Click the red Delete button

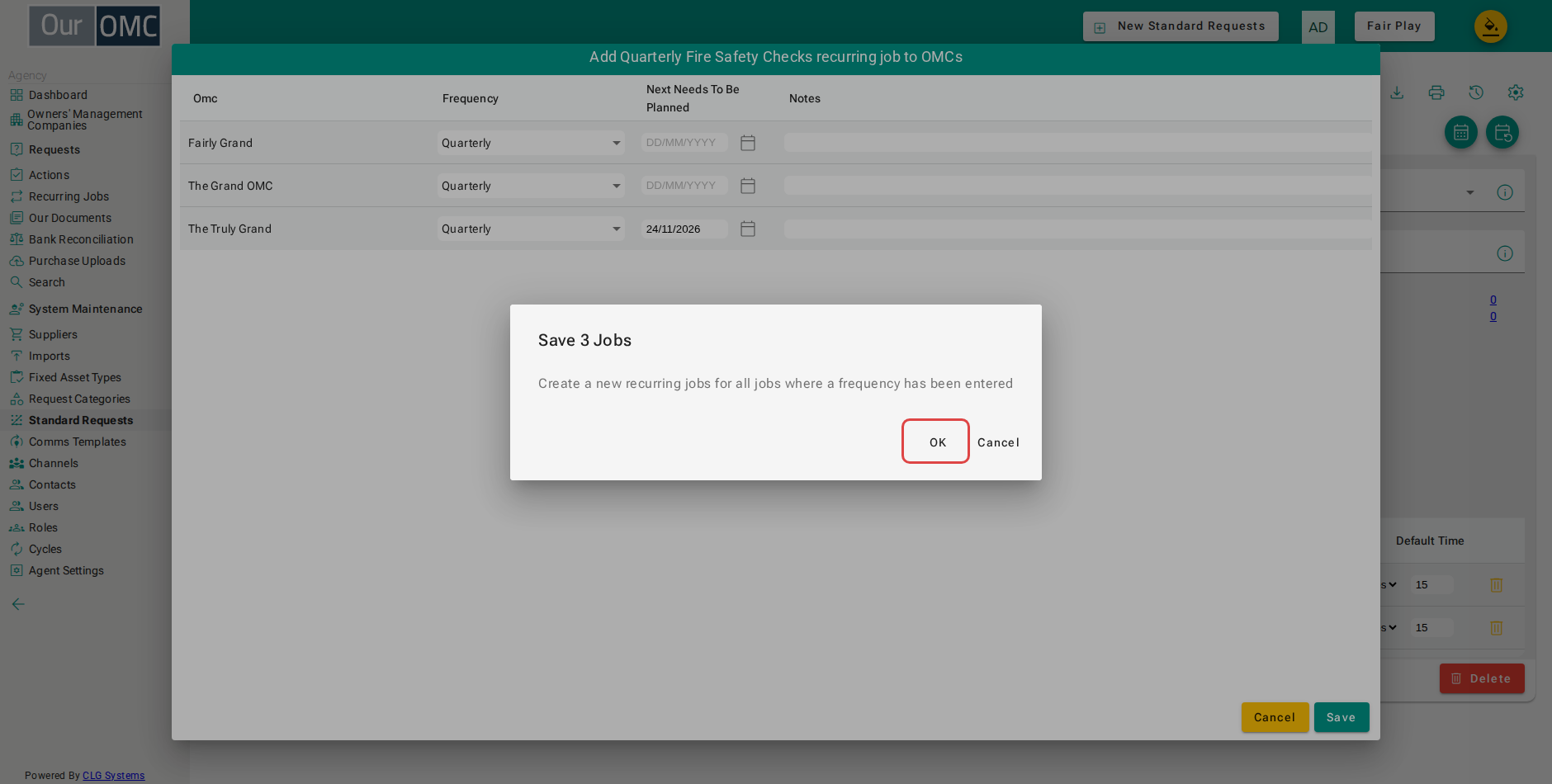1482,678
